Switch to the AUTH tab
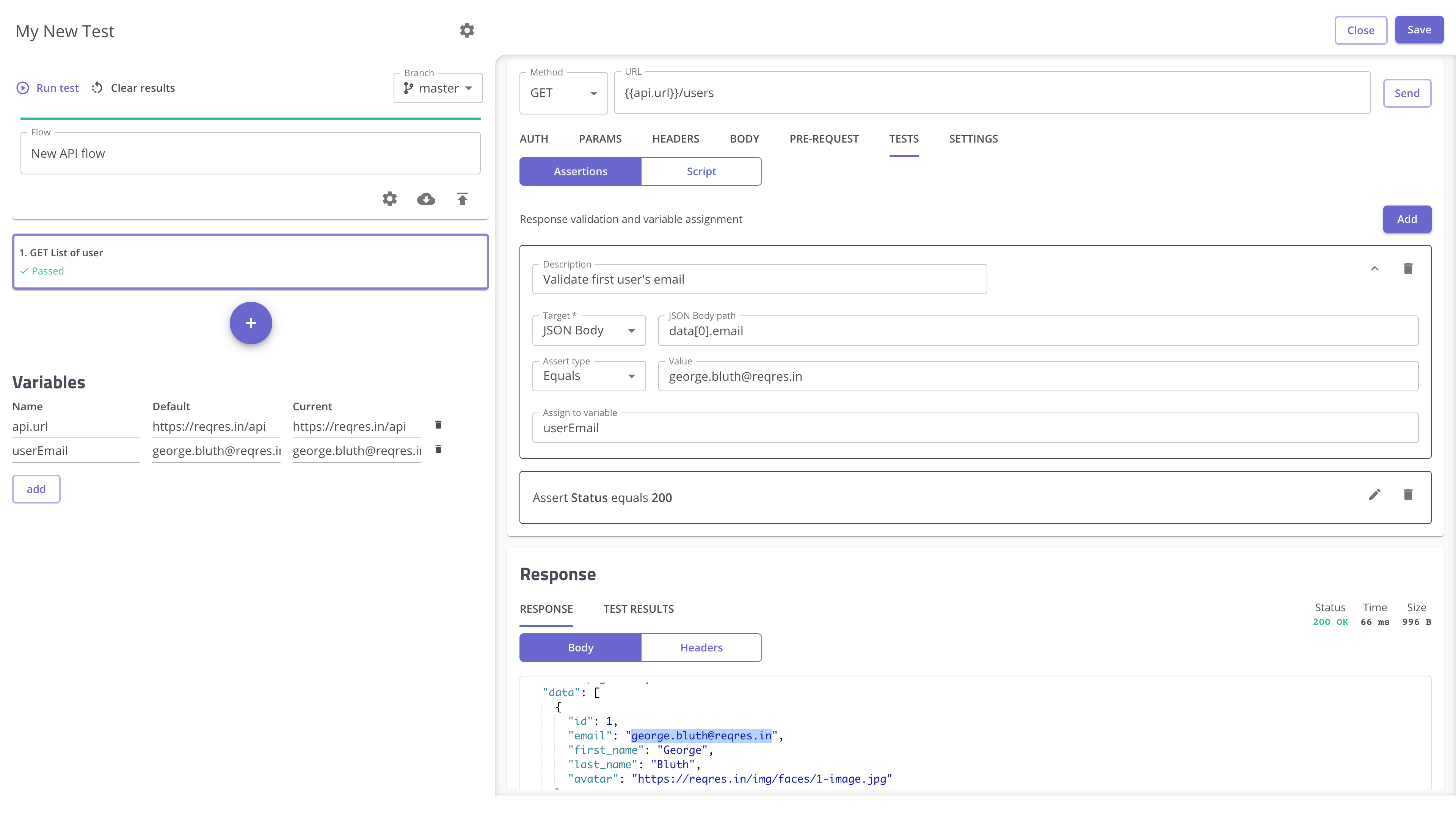Image resolution: width=1456 pixels, height=819 pixels. [x=533, y=138]
